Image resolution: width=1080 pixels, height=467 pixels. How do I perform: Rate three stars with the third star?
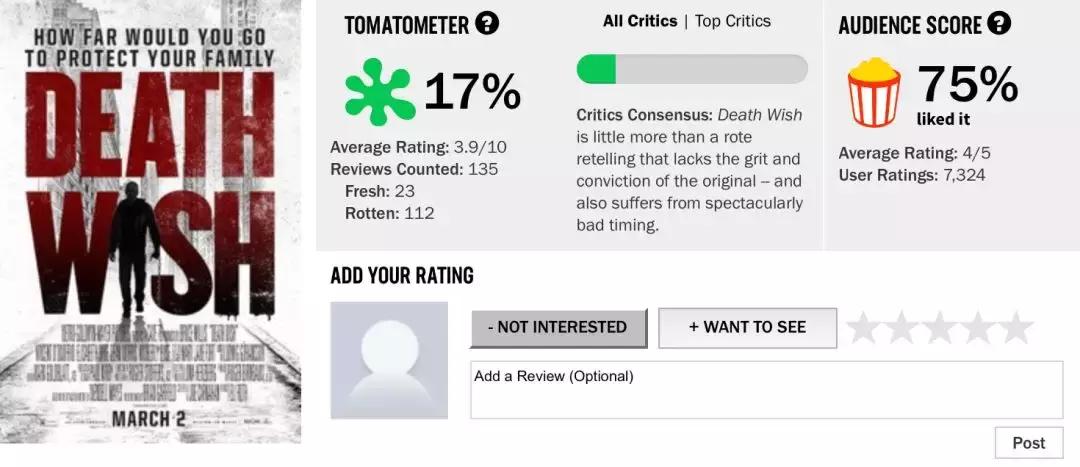coord(940,327)
